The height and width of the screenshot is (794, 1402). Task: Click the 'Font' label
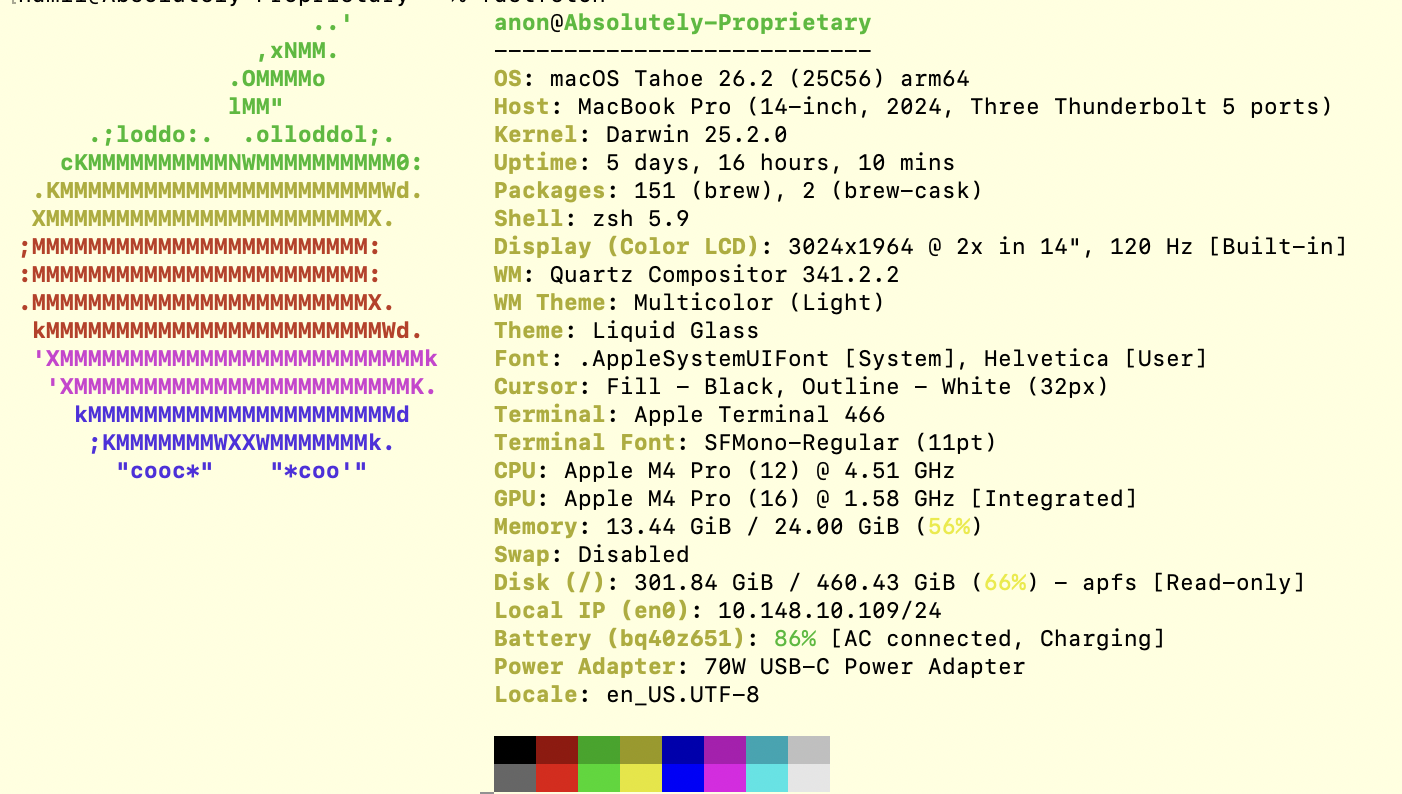click(522, 359)
